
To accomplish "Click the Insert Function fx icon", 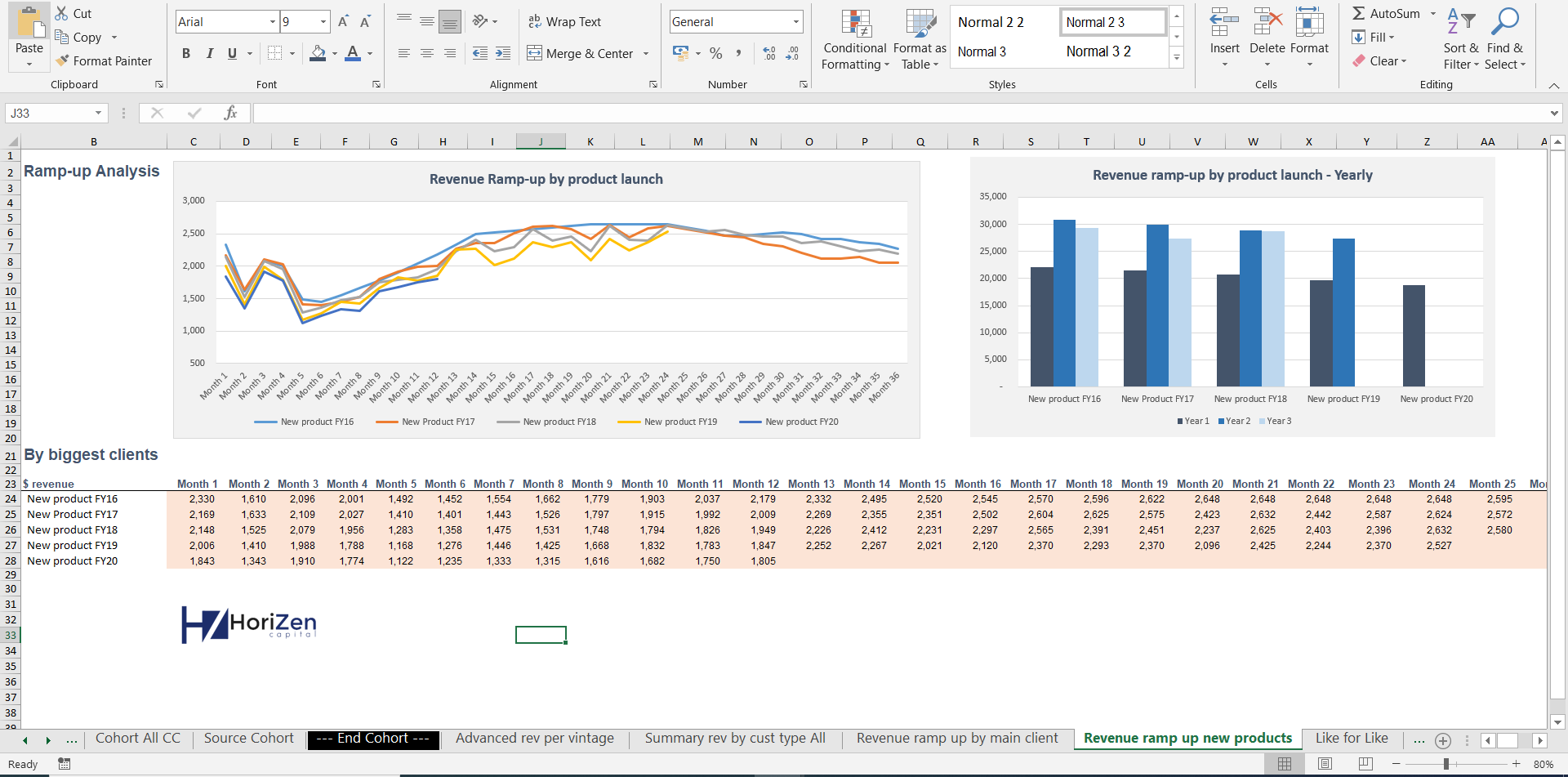I will [x=230, y=113].
